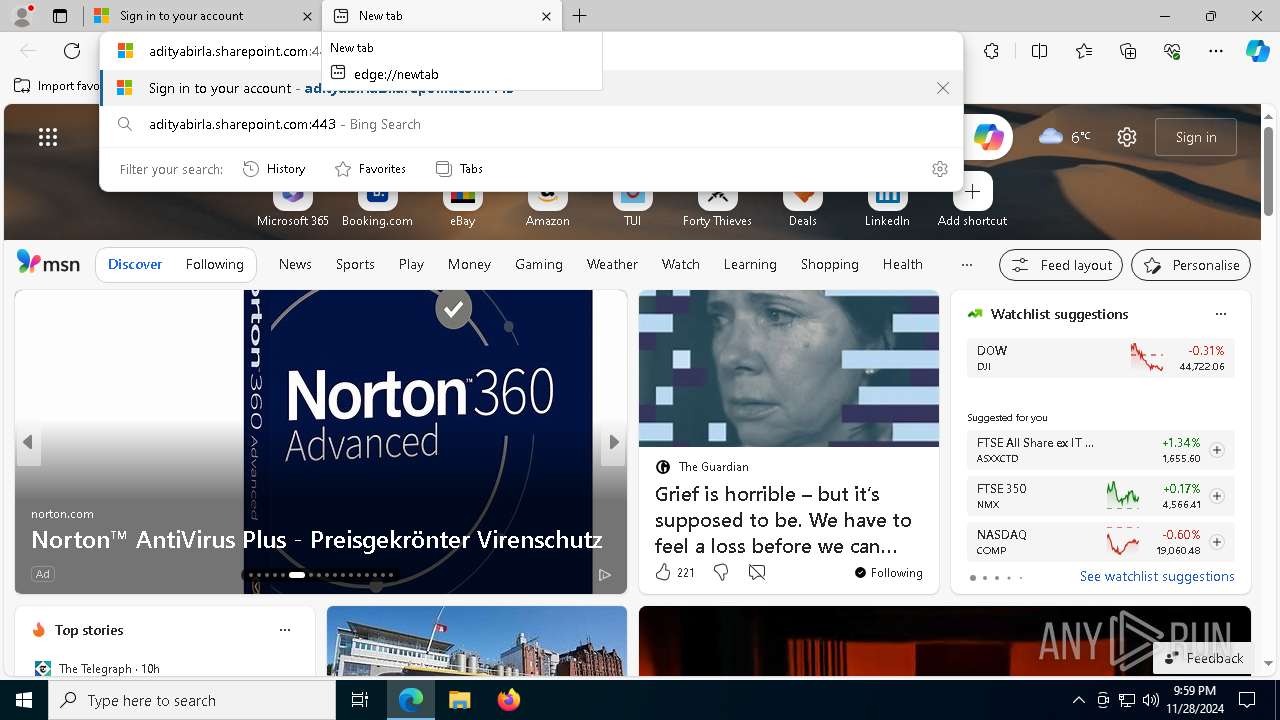The width and height of the screenshot is (1280, 720).
Task: Open address bar search settings gear
Action: pyautogui.click(x=939, y=169)
